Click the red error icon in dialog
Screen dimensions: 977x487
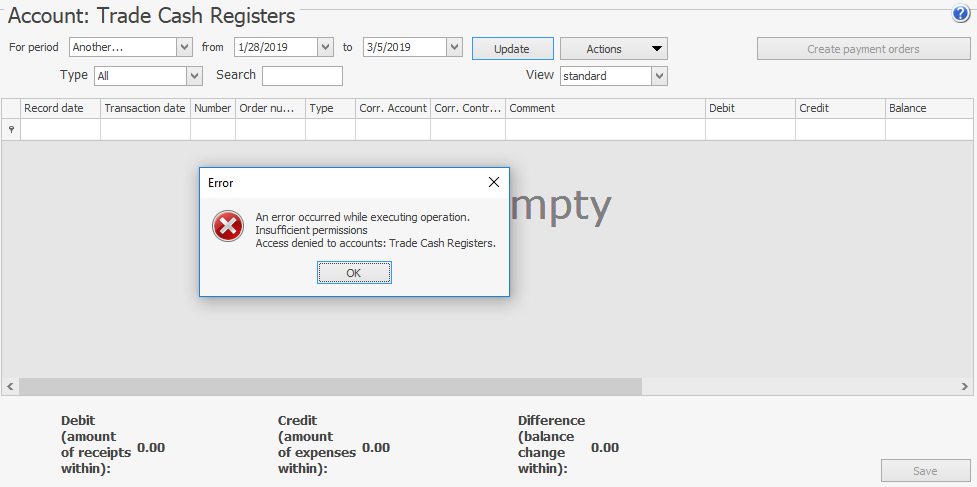(228, 228)
